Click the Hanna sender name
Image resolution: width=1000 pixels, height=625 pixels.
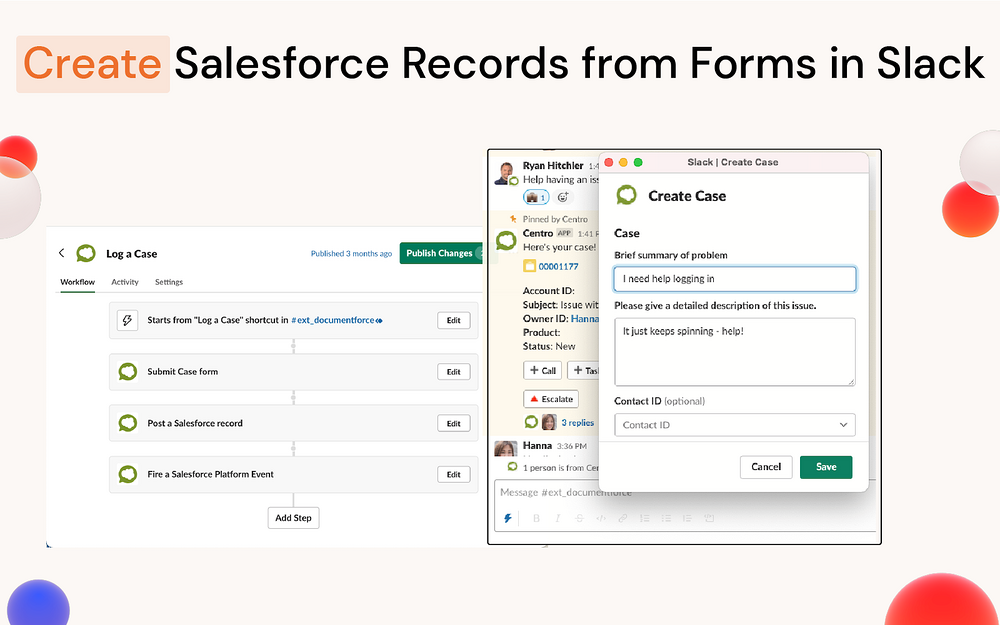[537, 445]
